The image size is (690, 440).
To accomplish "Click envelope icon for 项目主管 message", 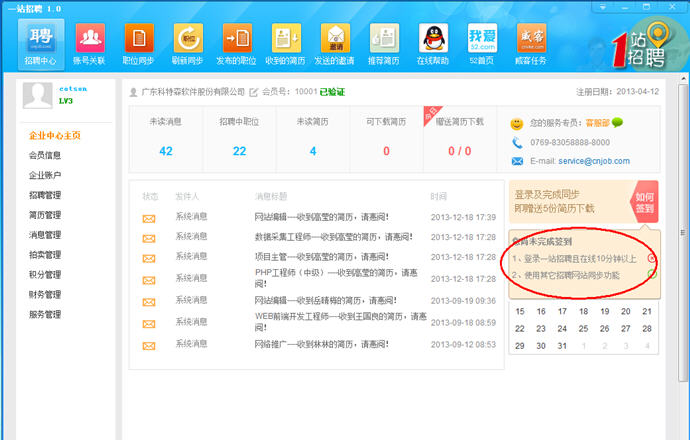I will [149, 258].
